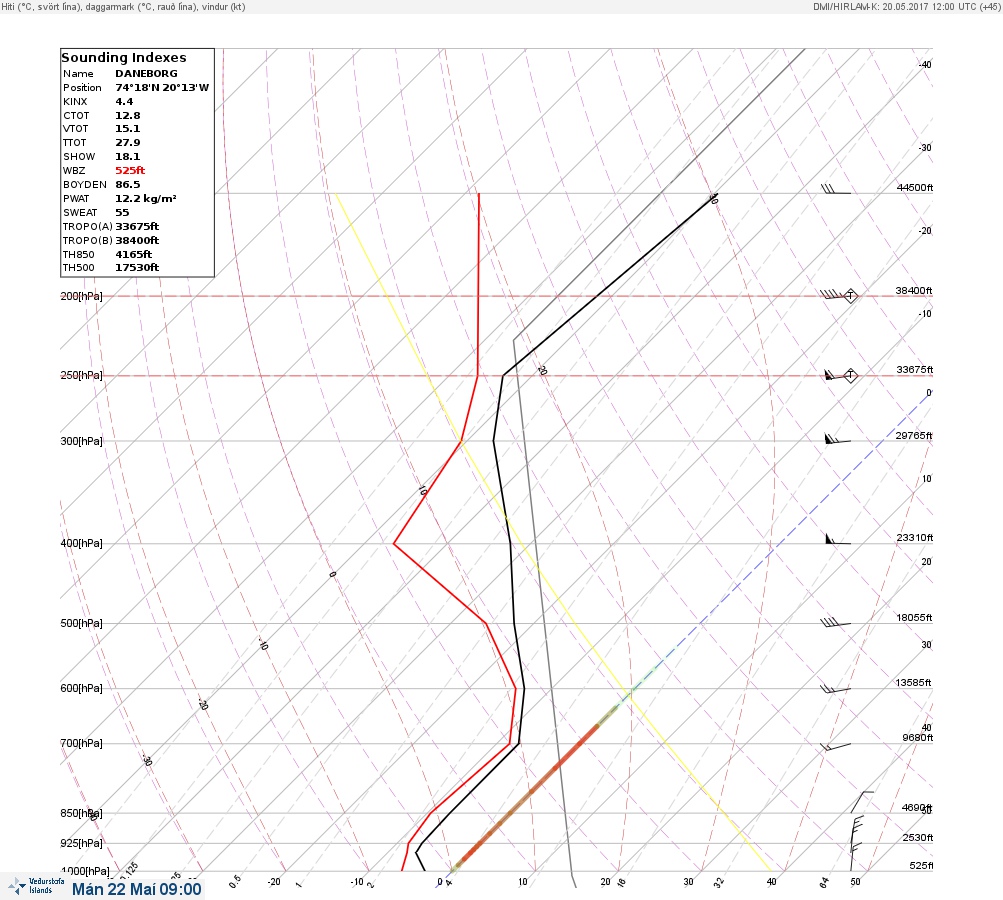Image resolution: width=1003 pixels, height=900 pixels.
Task: Click the 2530ft altitude label
Action: [917, 837]
